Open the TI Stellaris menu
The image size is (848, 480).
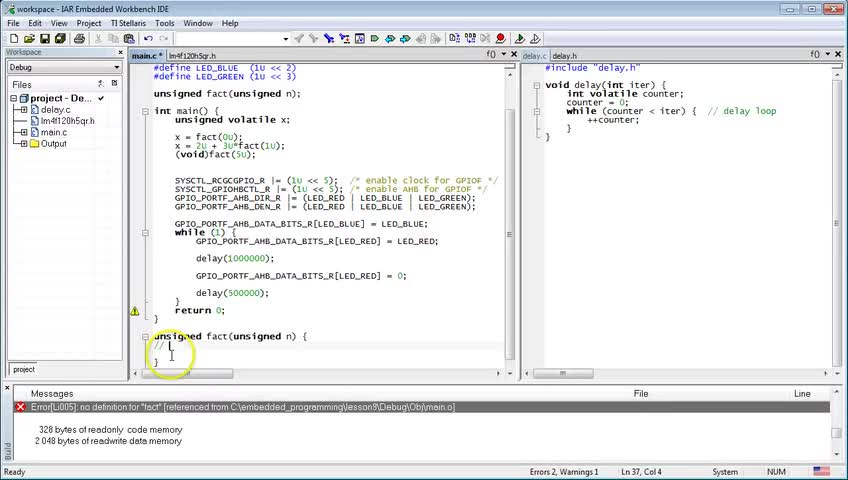pyautogui.click(x=128, y=23)
